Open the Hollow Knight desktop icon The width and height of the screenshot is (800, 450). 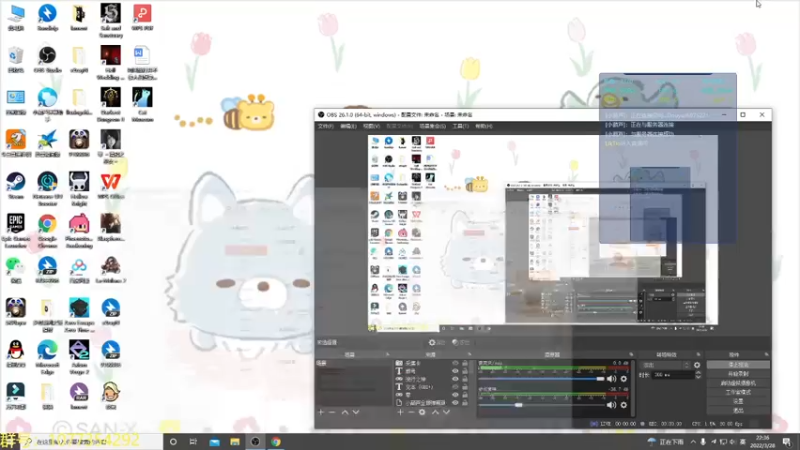pyautogui.click(x=79, y=189)
